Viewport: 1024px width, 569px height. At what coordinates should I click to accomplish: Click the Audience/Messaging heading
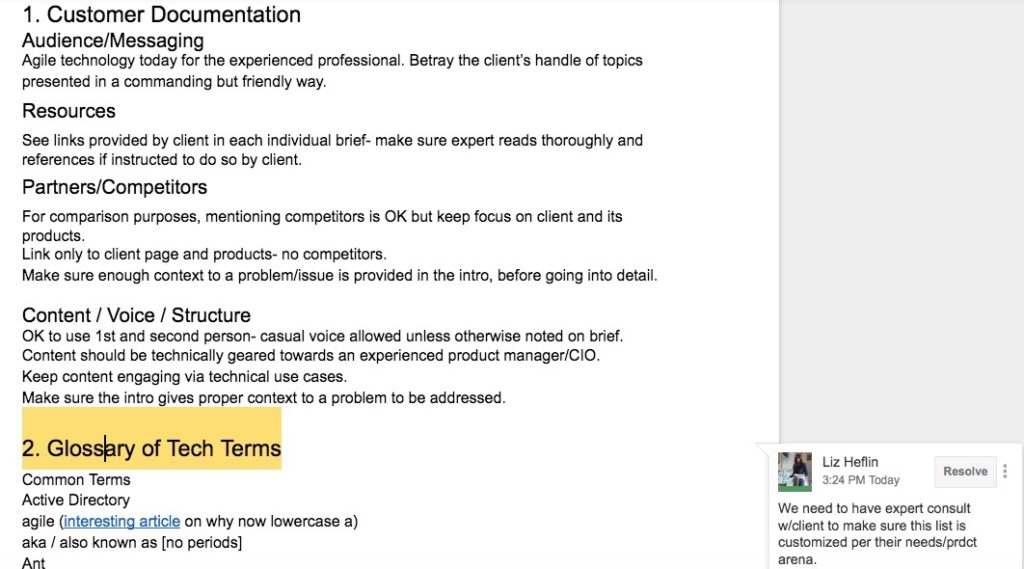pyautogui.click(x=113, y=41)
